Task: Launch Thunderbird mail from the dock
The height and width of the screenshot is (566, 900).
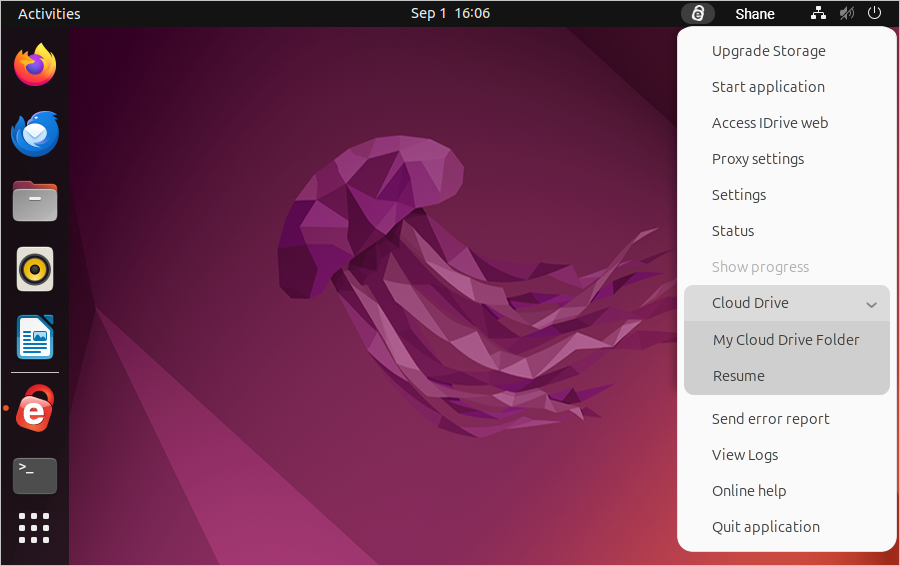Action: [x=35, y=134]
